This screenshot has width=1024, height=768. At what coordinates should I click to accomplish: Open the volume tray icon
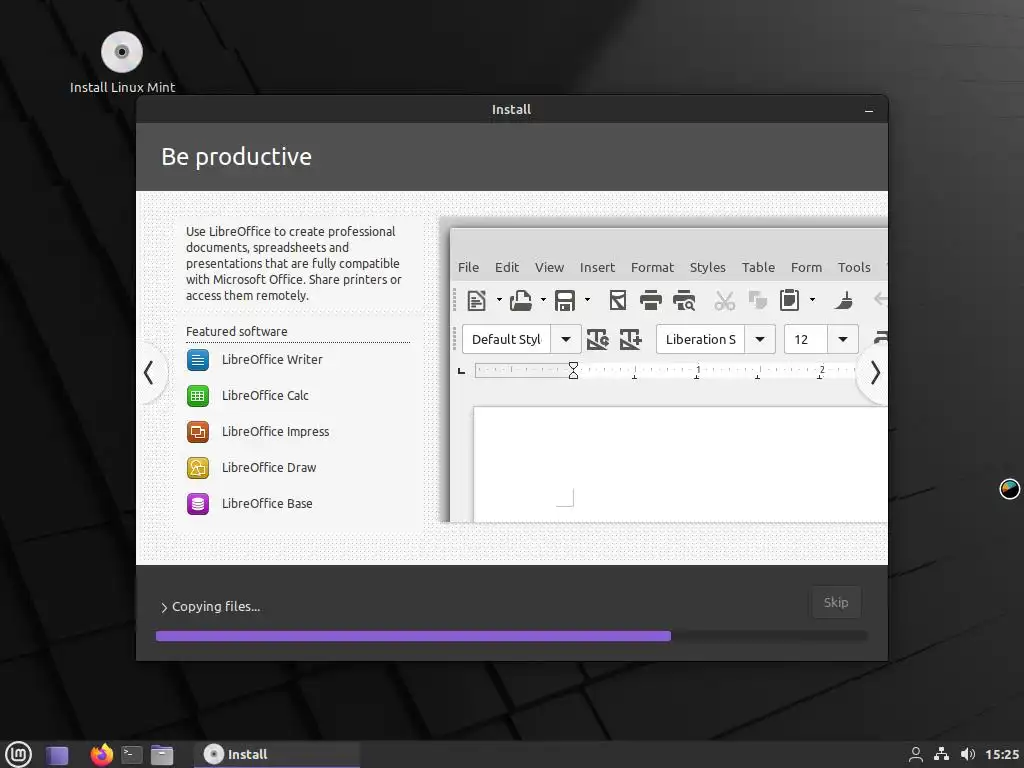click(968, 755)
